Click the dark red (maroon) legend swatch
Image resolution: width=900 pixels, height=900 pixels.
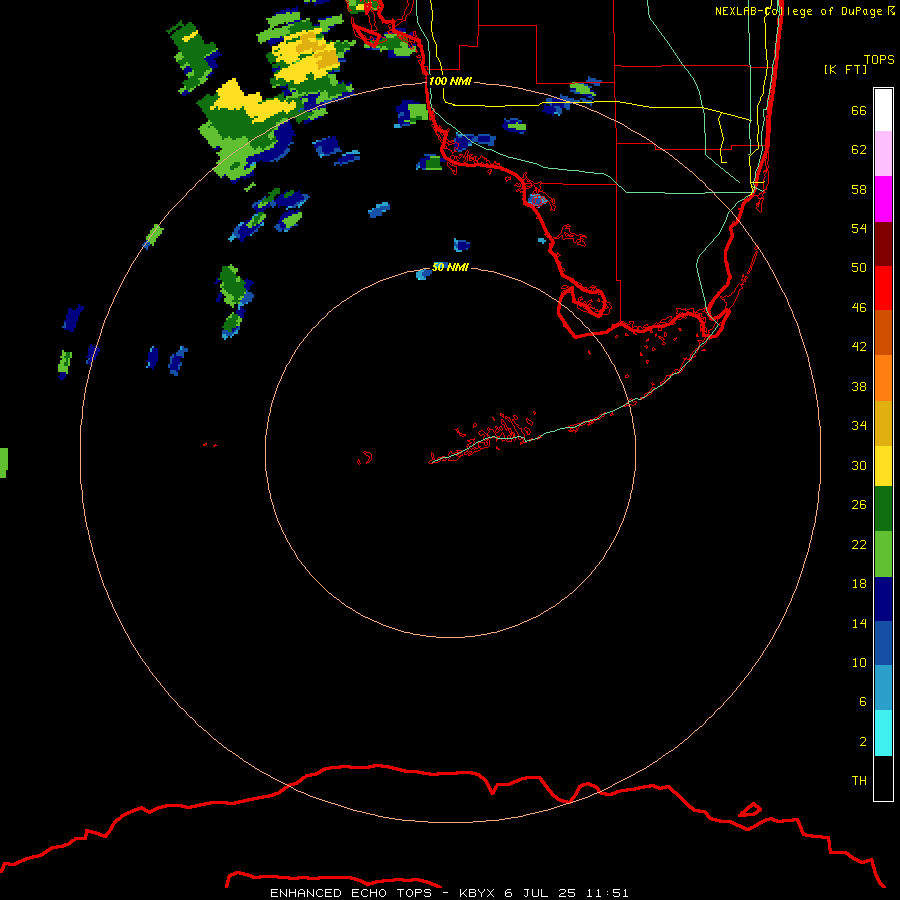click(883, 244)
